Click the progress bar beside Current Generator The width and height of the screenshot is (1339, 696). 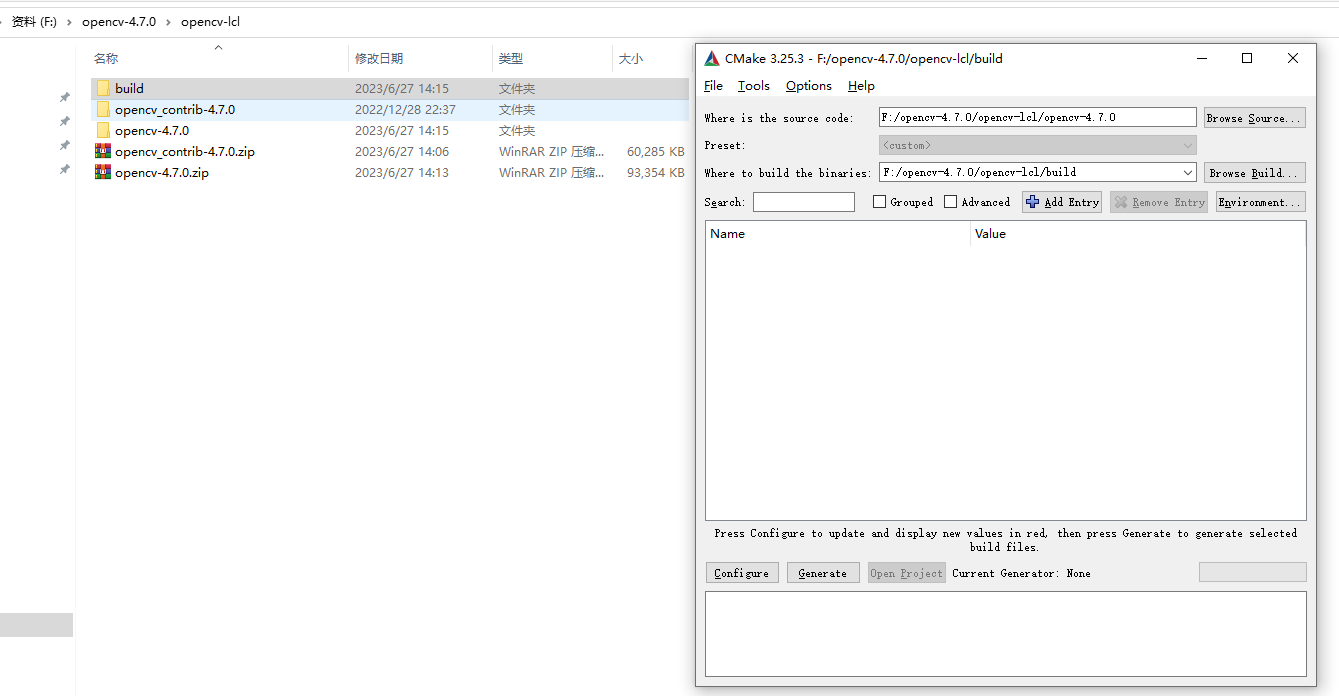coord(1252,571)
